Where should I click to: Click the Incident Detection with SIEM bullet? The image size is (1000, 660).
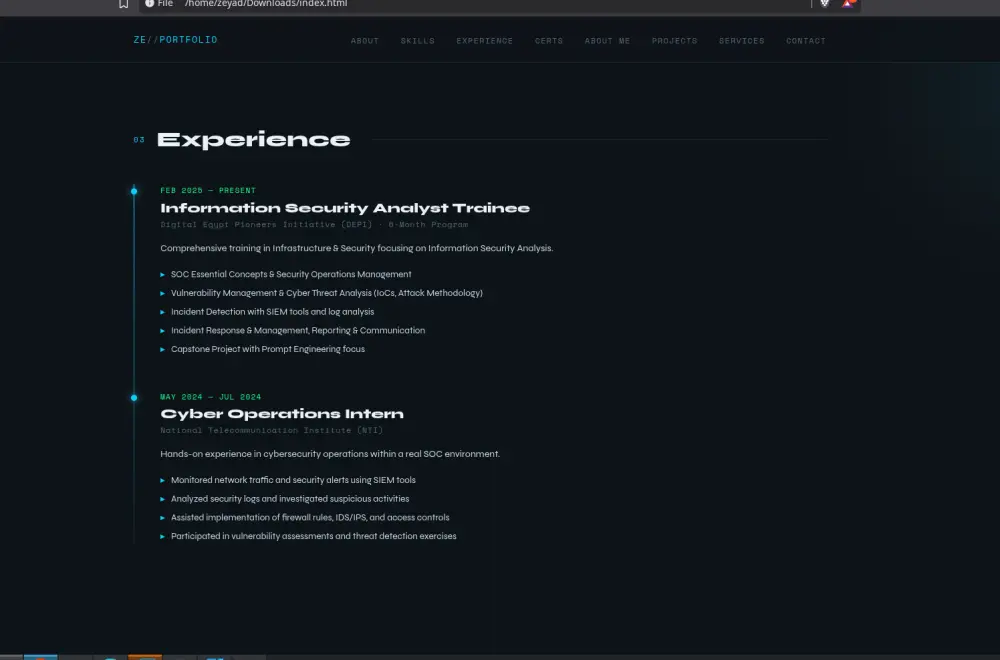(272, 312)
